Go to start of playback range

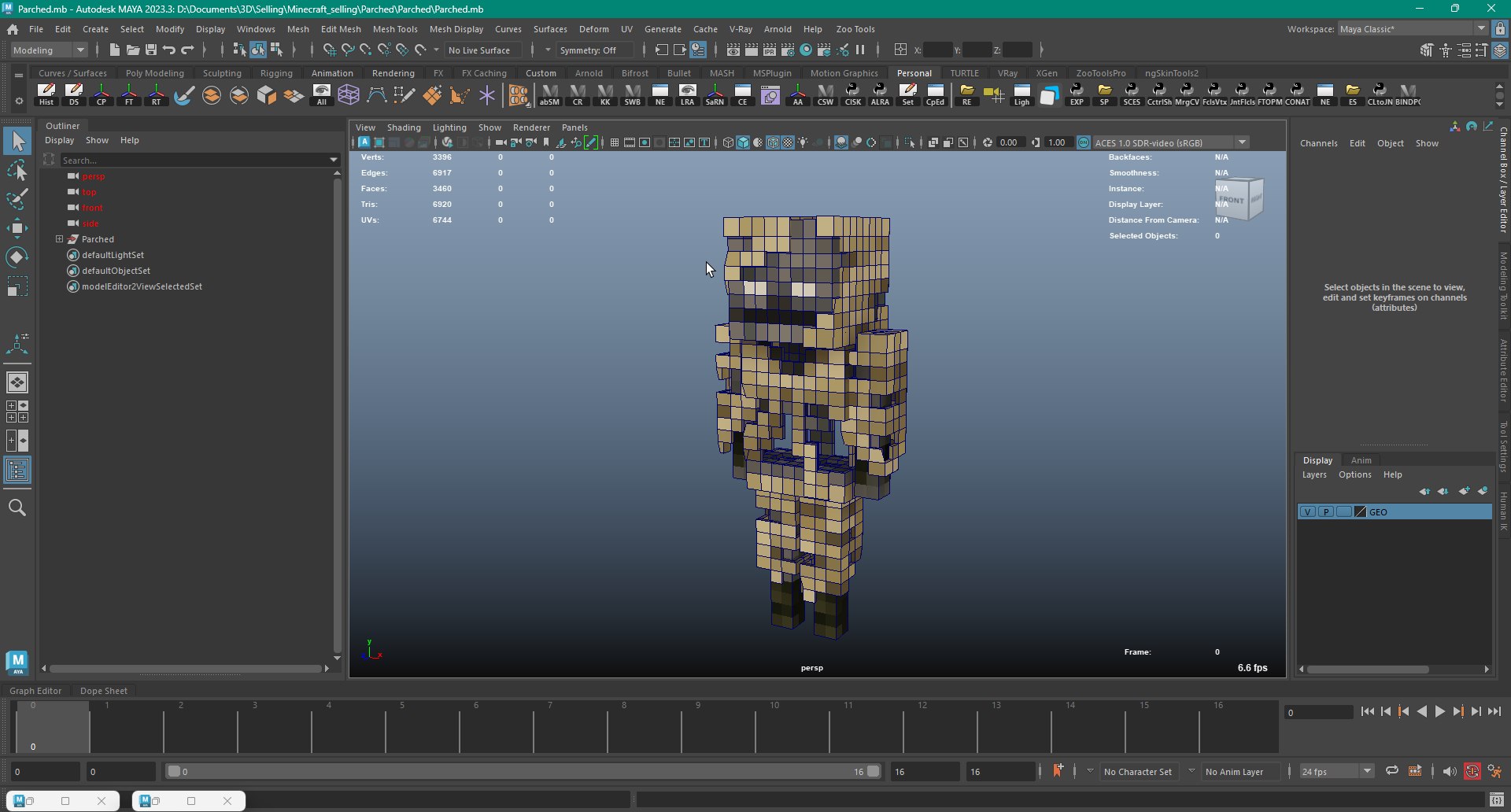pos(1367,711)
